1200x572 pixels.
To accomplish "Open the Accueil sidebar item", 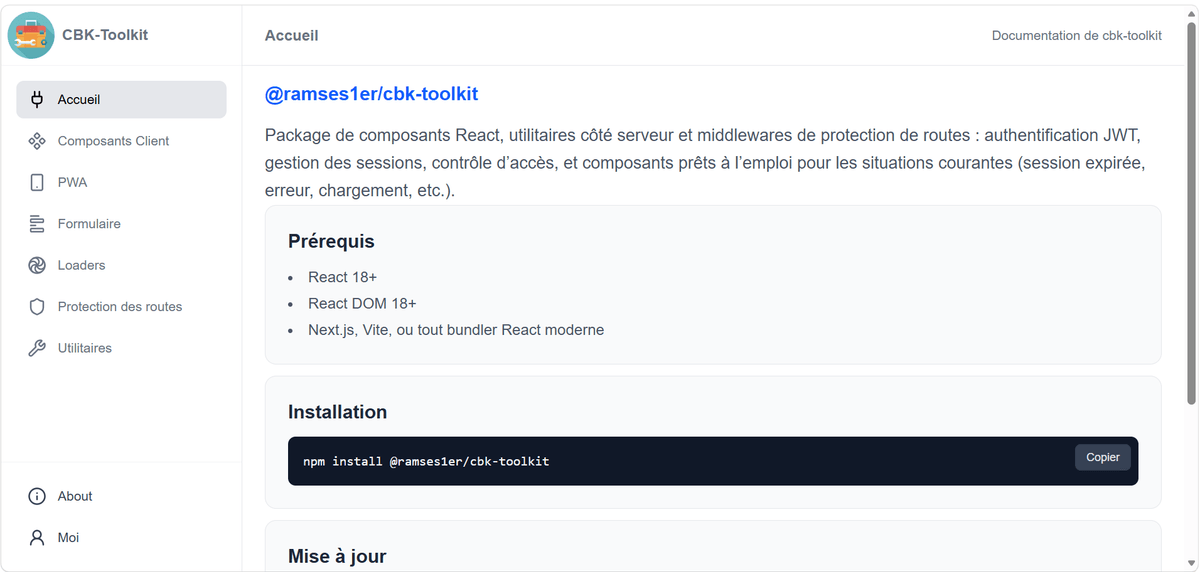I will pos(121,100).
